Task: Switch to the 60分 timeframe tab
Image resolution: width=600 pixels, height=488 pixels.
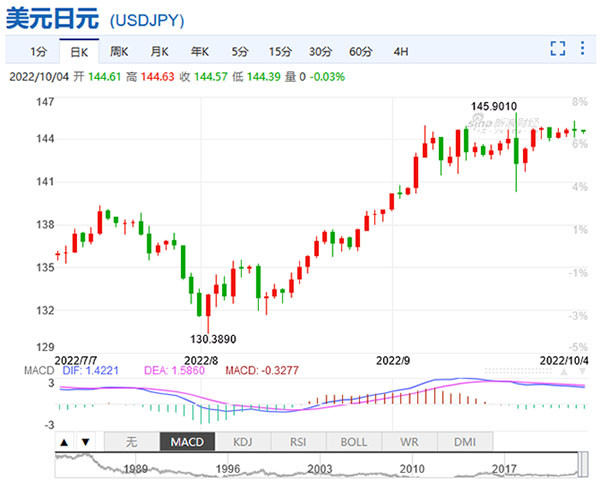Action: (x=360, y=51)
